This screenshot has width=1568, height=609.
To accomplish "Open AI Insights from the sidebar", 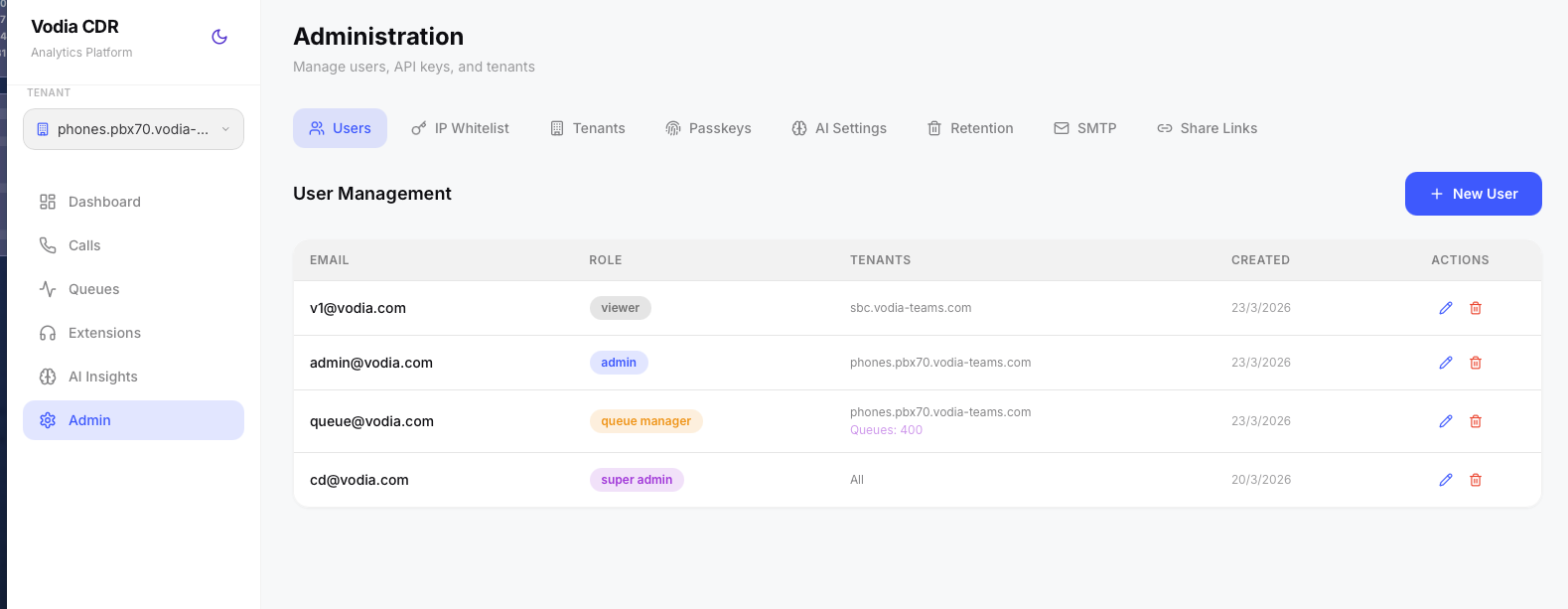I will coord(102,377).
